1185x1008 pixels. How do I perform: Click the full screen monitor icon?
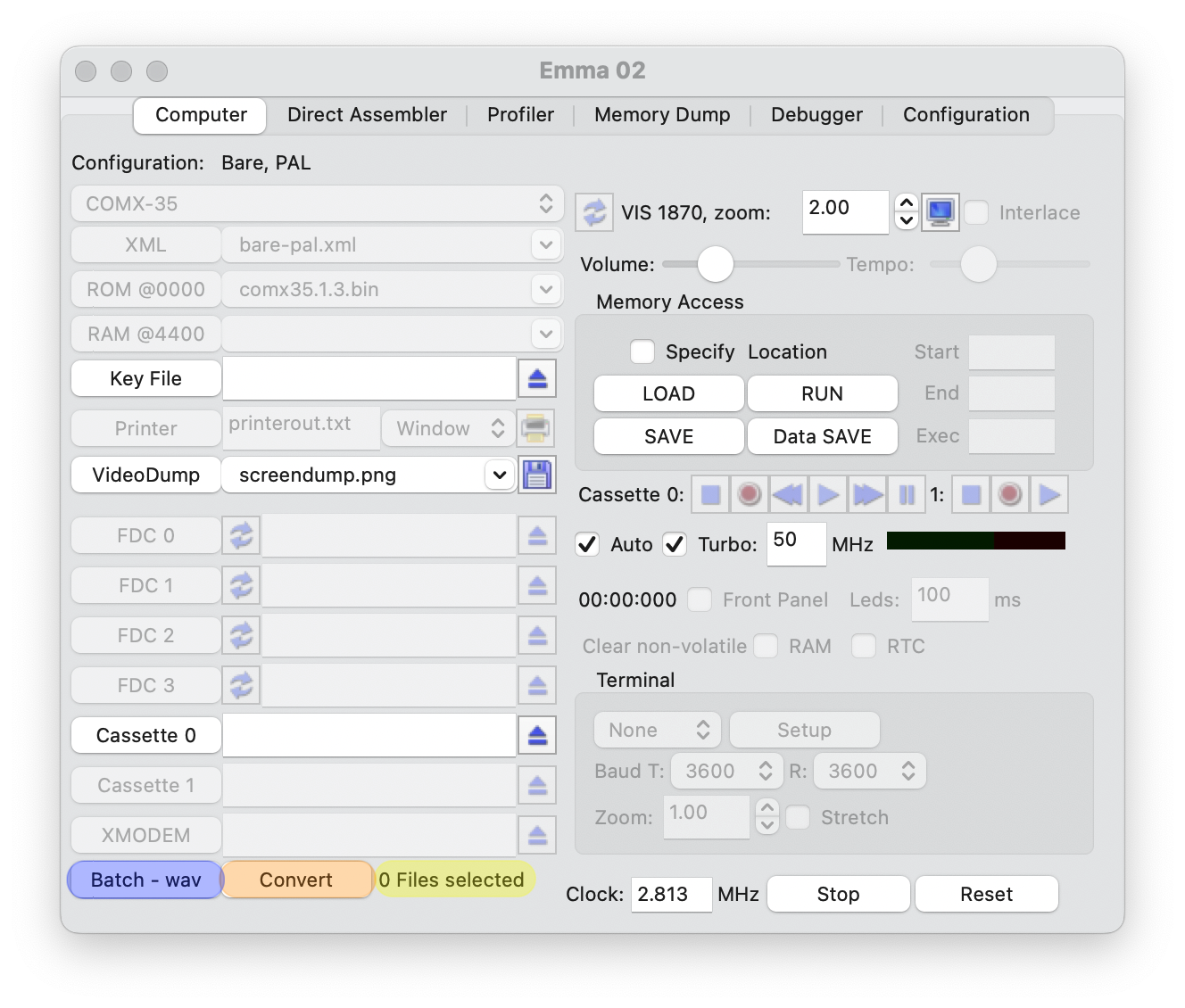941,212
